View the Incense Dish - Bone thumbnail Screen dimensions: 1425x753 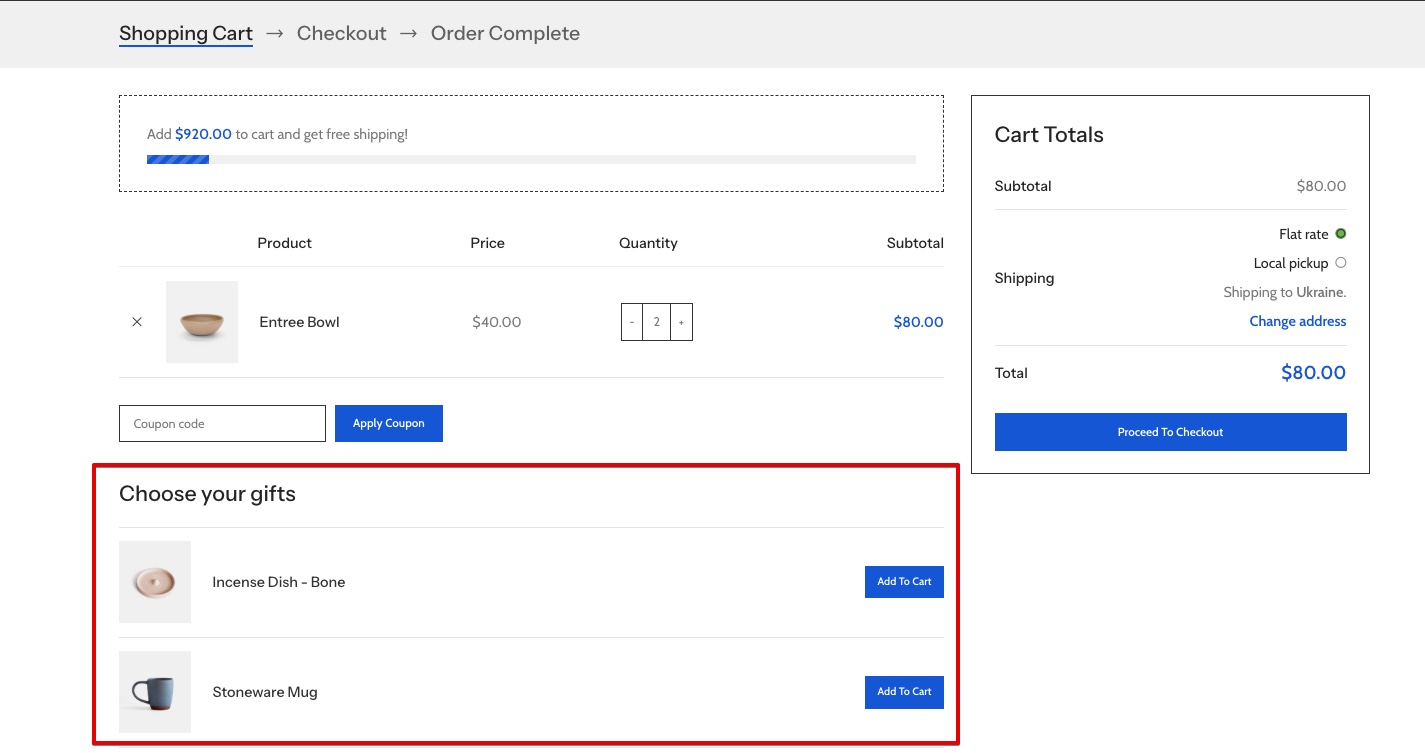pyautogui.click(x=155, y=582)
